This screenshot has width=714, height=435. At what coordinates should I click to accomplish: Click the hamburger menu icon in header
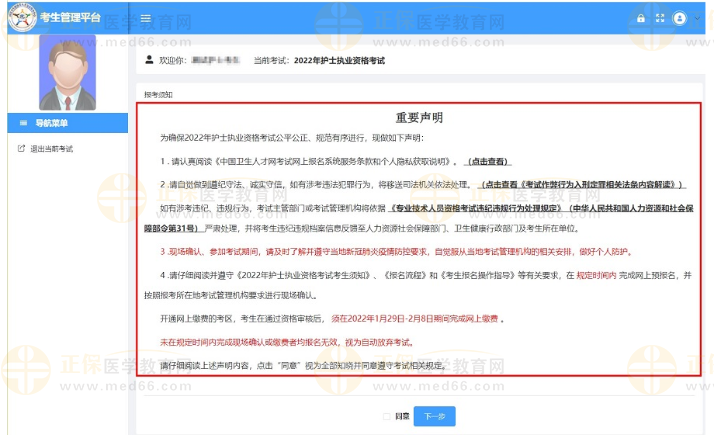[146, 18]
